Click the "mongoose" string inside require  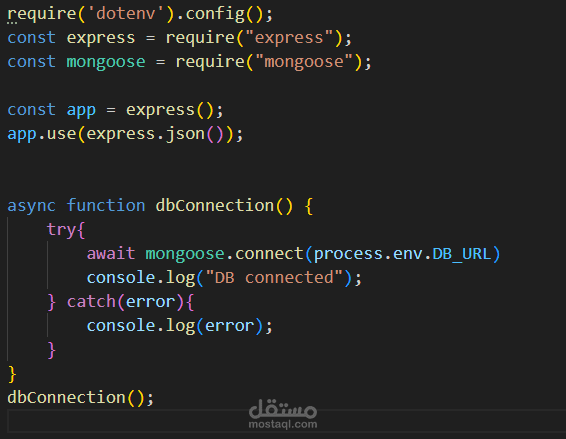(304, 62)
